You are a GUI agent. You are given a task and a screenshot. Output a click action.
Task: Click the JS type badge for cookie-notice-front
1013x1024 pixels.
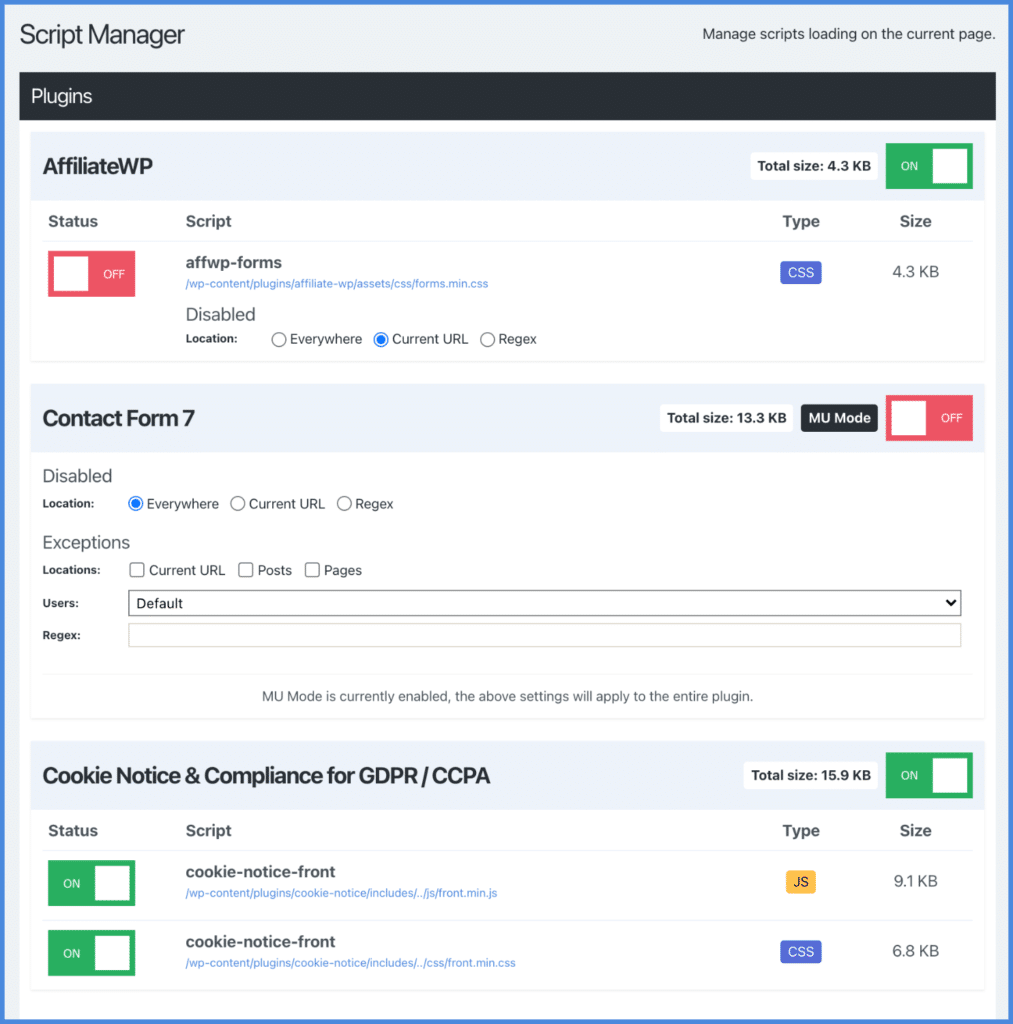point(801,882)
